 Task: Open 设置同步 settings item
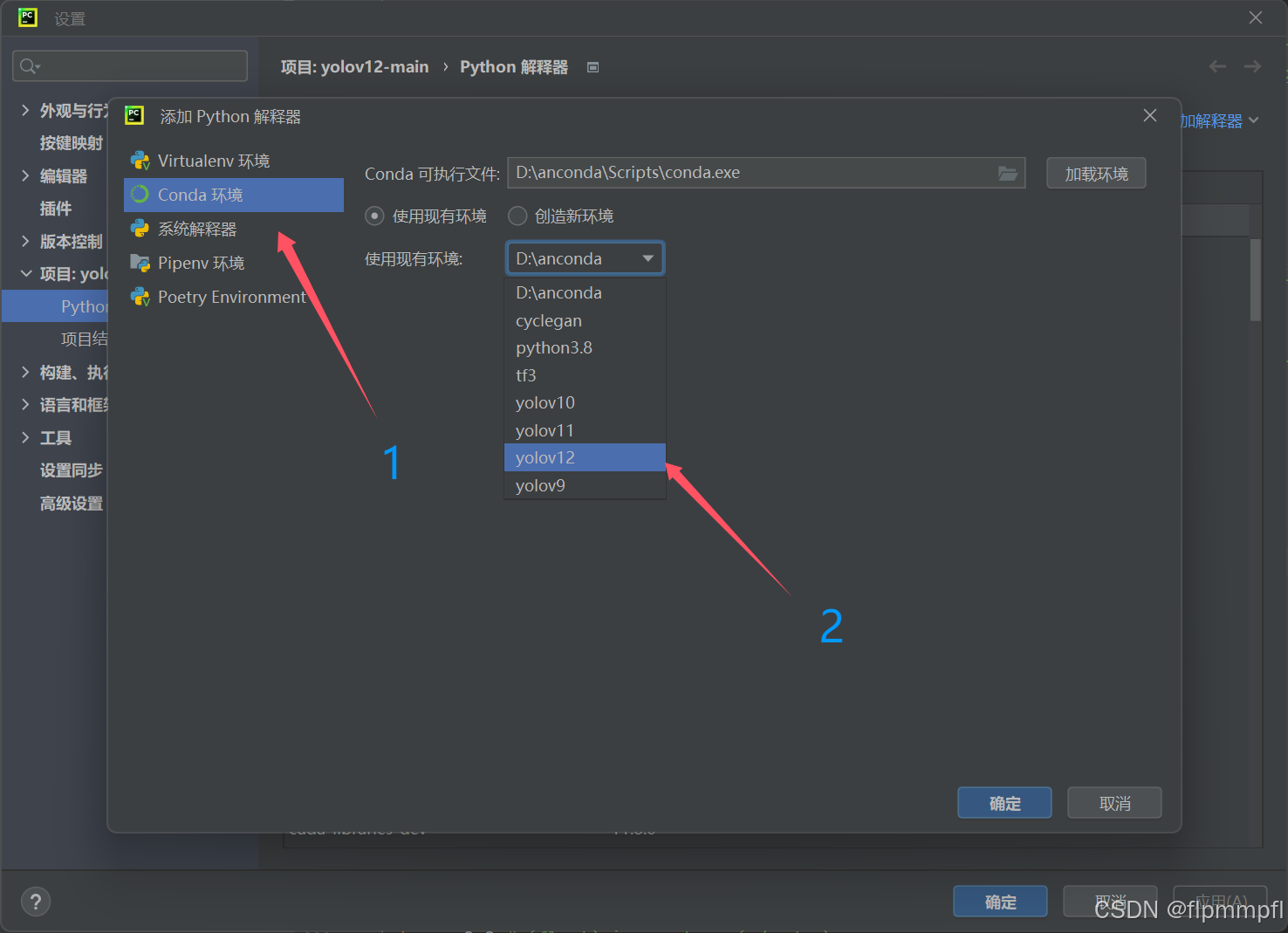[72, 470]
